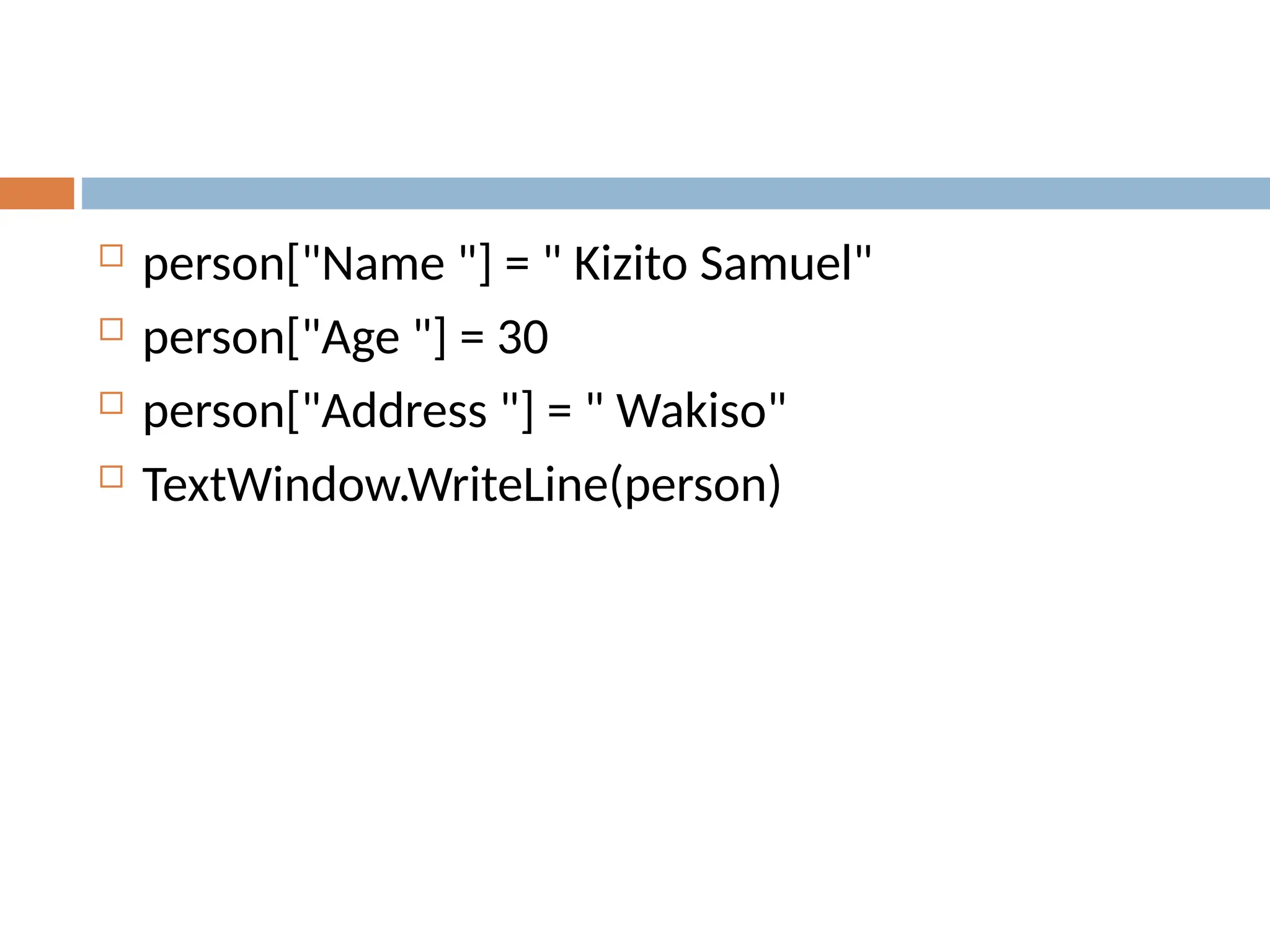Select the orange accent block on the left
The width and height of the screenshot is (1270, 952).
point(37,193)
